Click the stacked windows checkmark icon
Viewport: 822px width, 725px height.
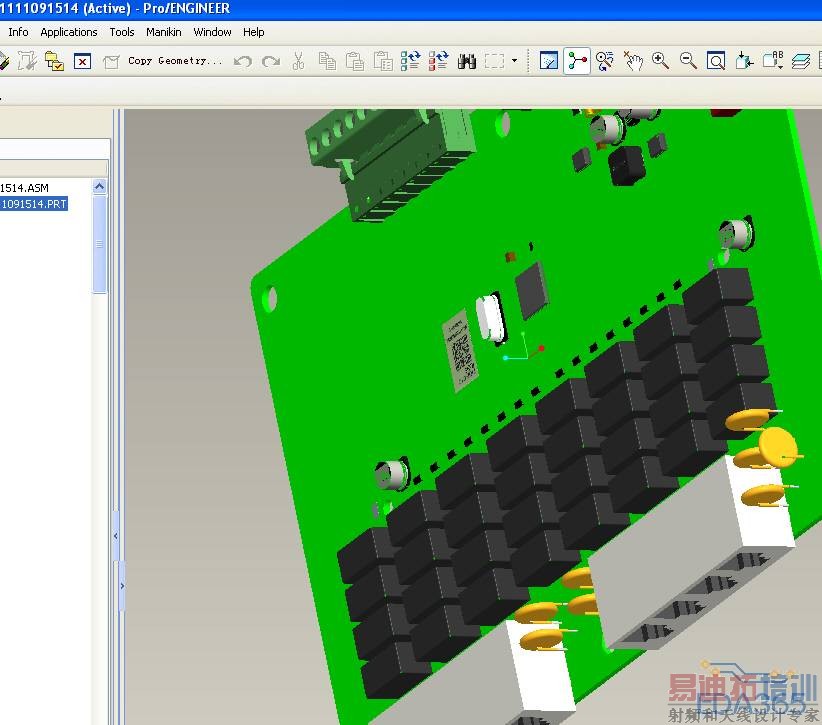point(55,61)
